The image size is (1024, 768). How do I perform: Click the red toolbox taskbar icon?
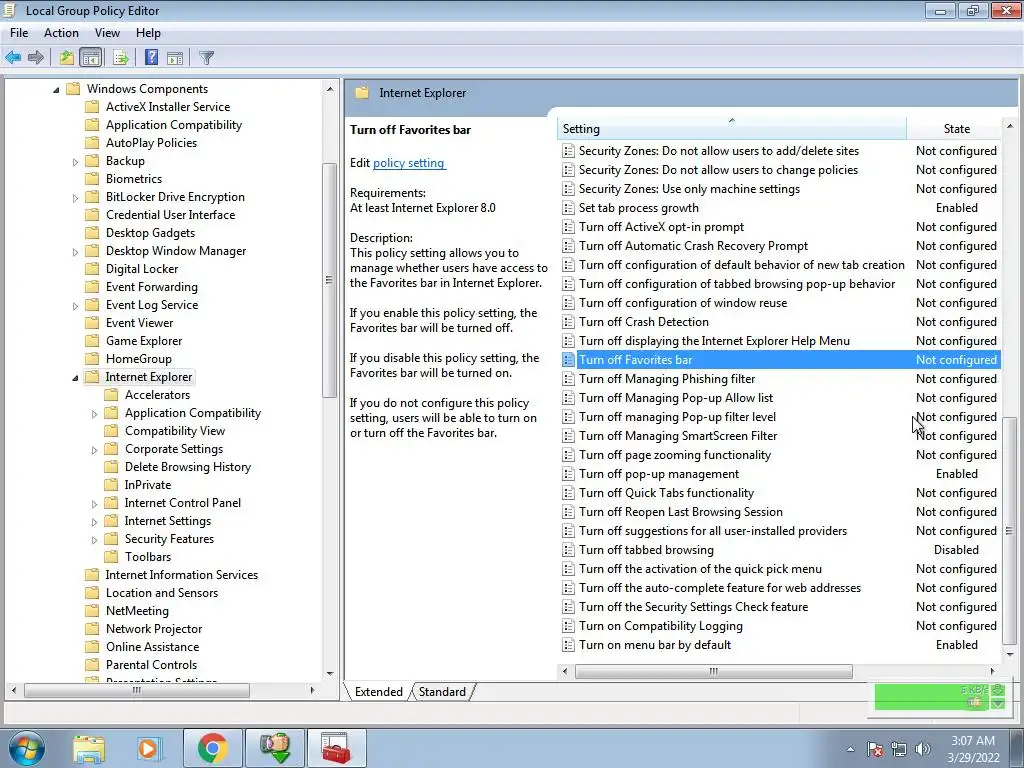(x=336, y=748)
